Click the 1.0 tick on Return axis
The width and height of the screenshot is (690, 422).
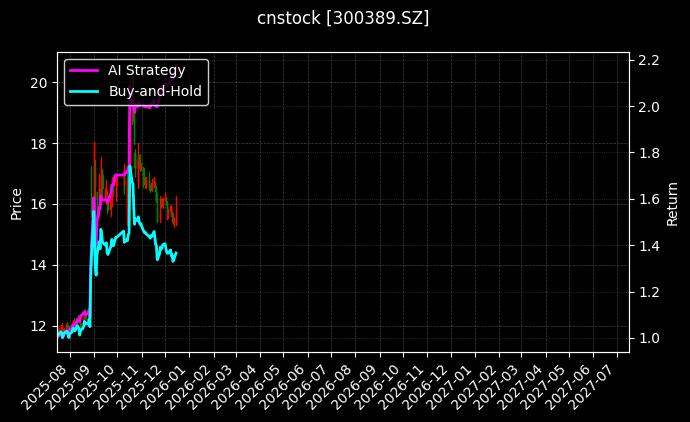pyautogui.click(x=649, y=338)
